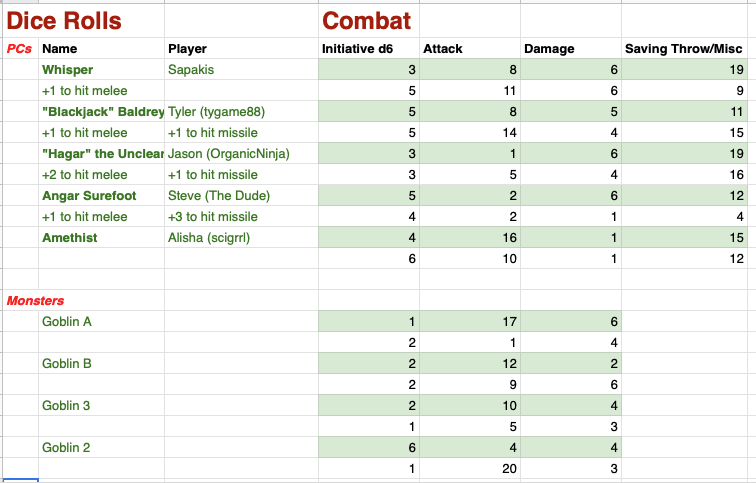Click the "Amethist" character cell
Image resolution: width=756 pixels, height=483 pixels.
coord(70,237)
